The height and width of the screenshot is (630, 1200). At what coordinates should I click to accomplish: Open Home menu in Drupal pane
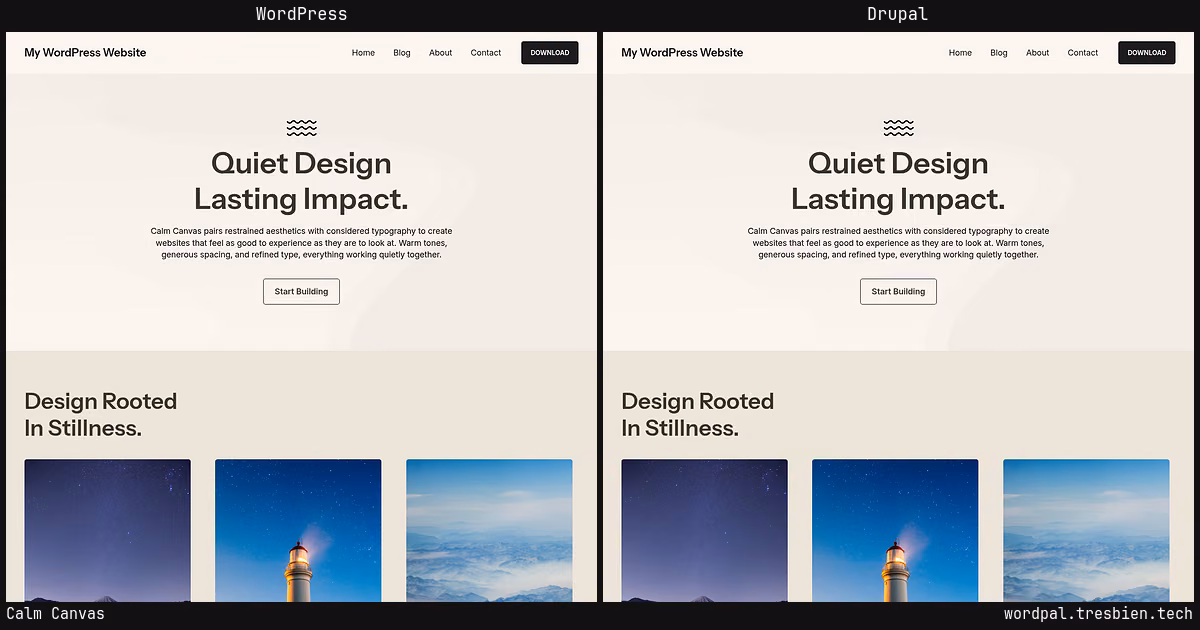tap(960, 53)
